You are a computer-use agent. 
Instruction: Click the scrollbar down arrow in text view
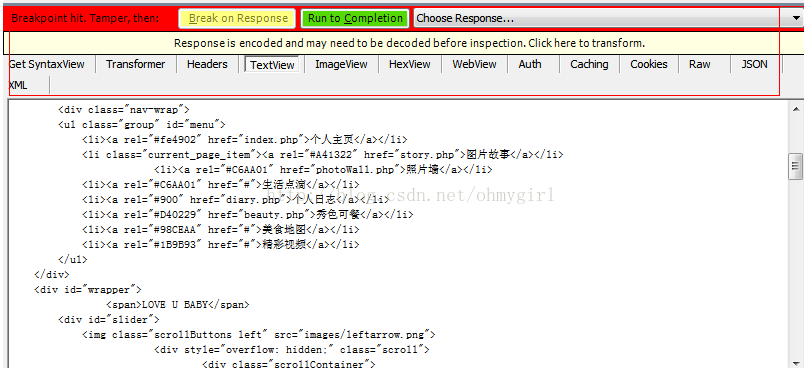tap(796, 362)
